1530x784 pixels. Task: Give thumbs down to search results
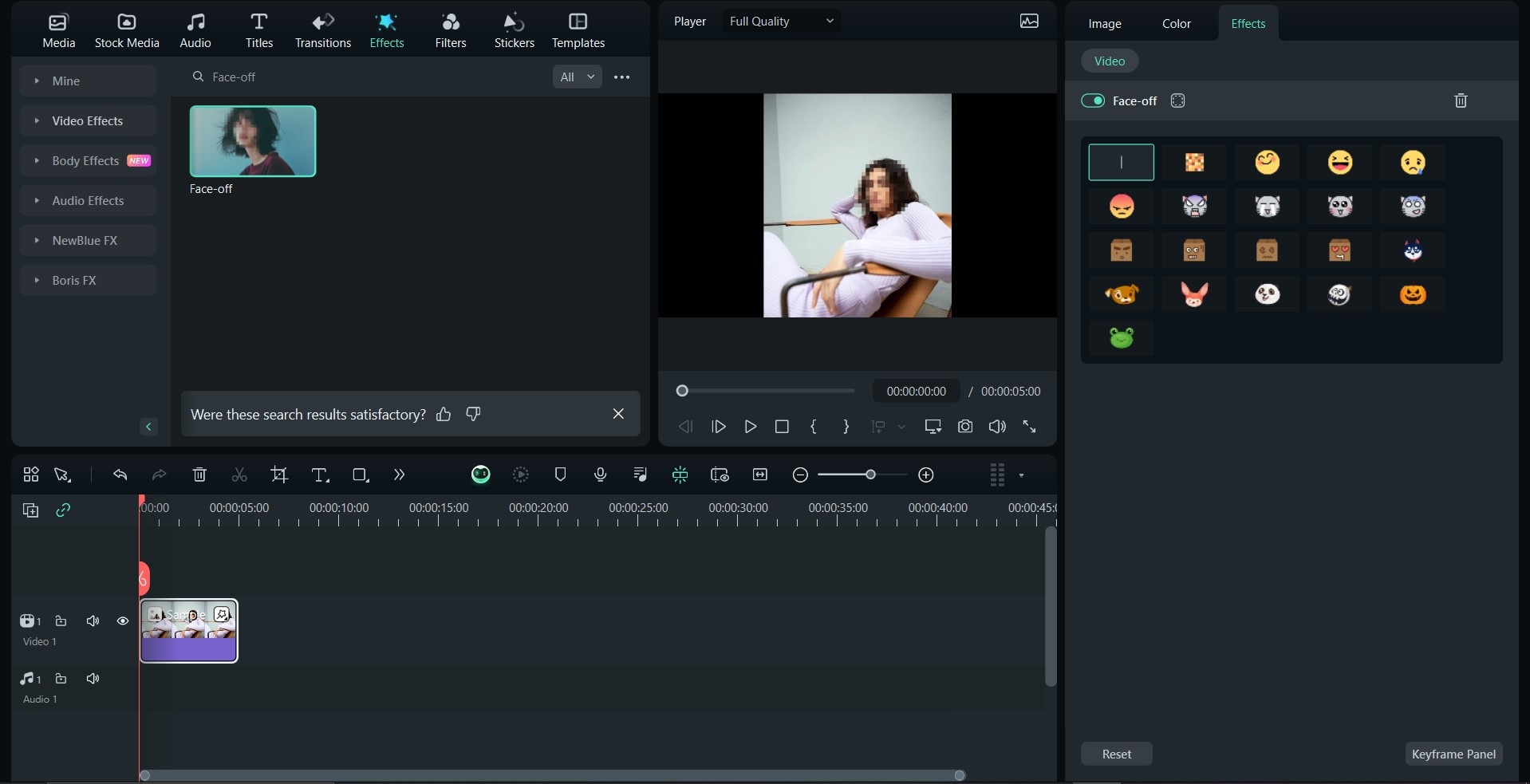473,414
